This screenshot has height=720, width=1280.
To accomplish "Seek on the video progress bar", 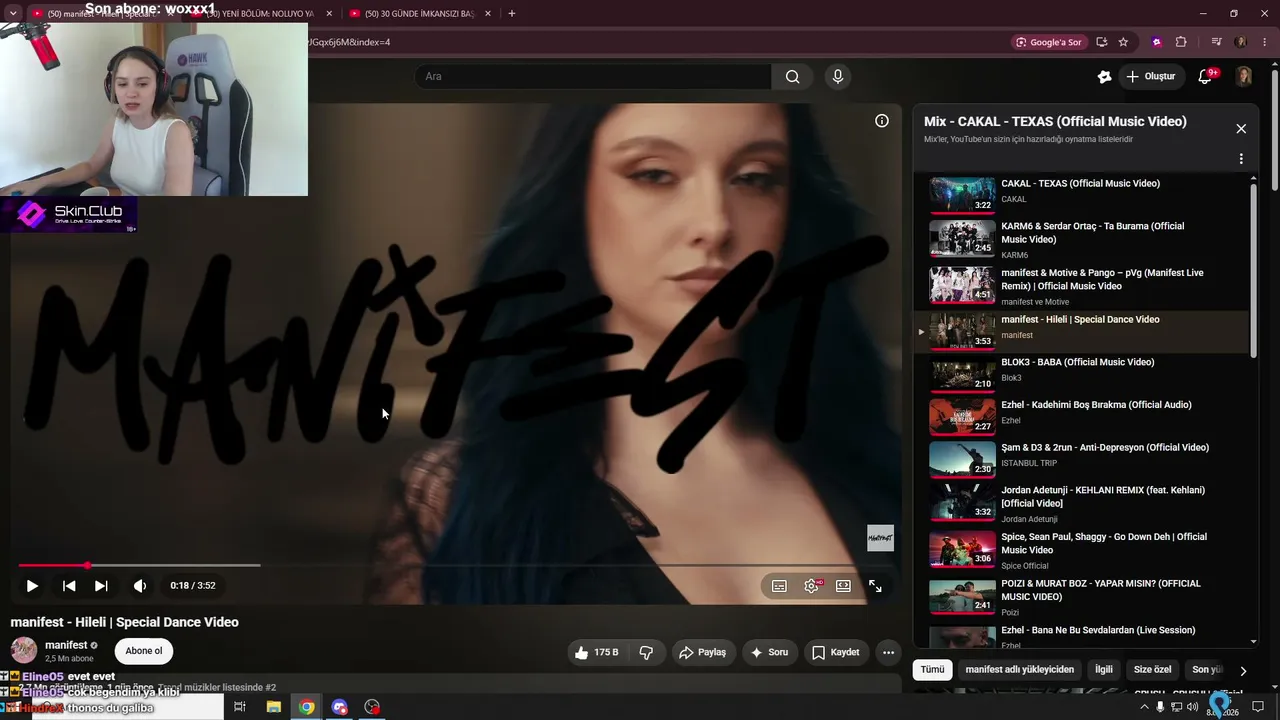I will (x=455, y=566).
